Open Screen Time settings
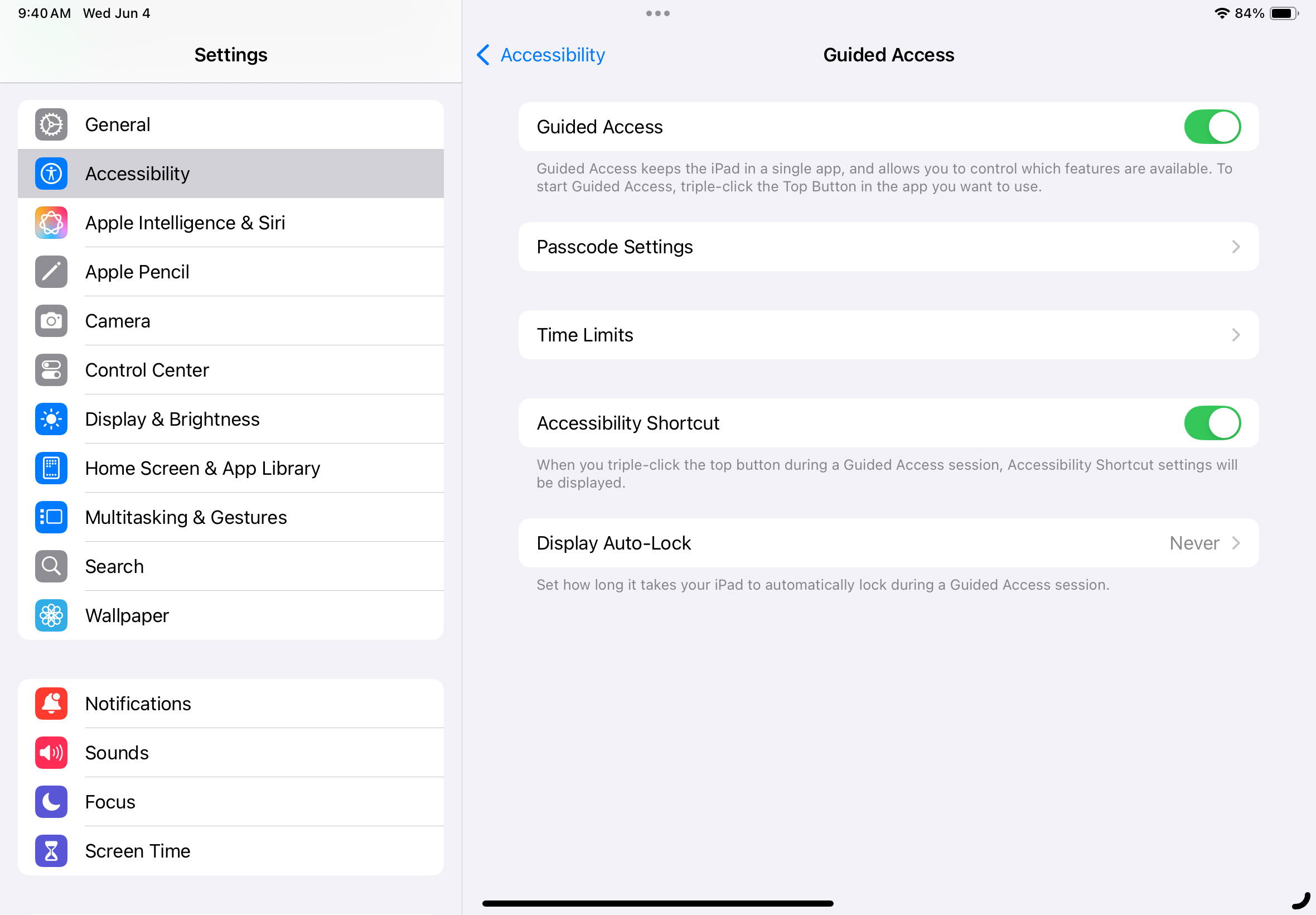1316x915 pixels. click(231, 851)
